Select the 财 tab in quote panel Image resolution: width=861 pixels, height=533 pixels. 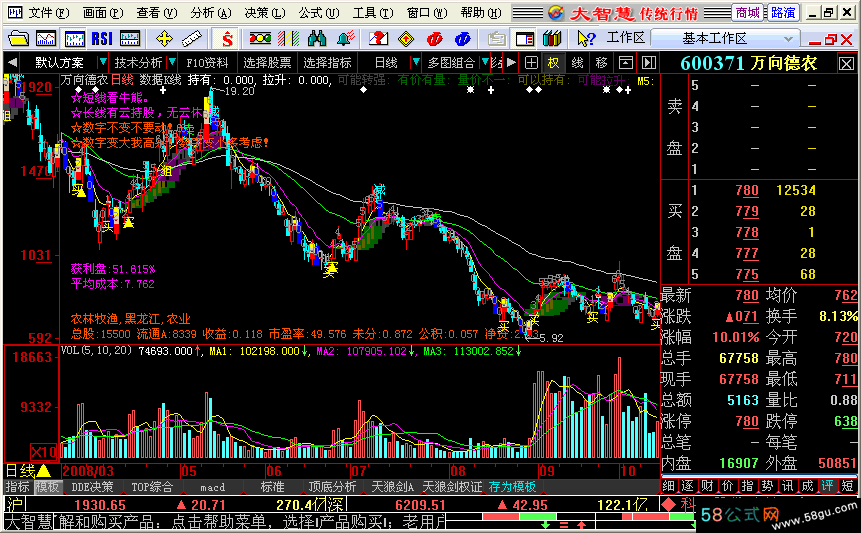(x=707, y=486)
